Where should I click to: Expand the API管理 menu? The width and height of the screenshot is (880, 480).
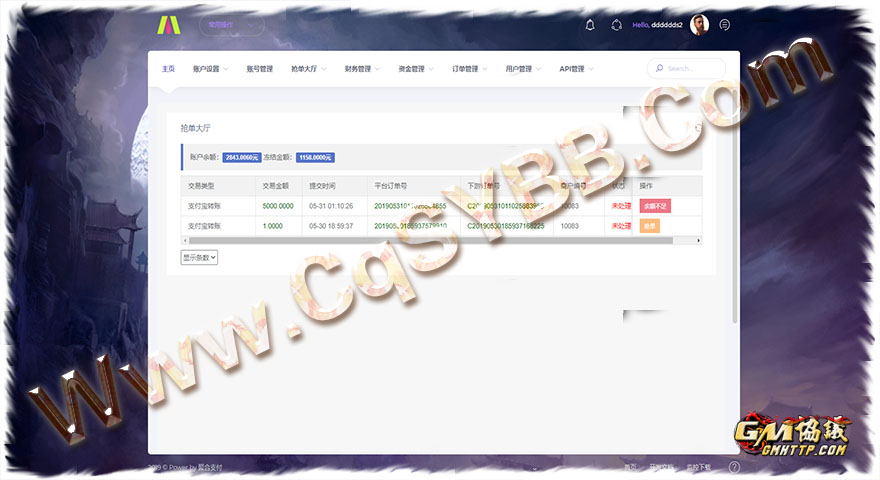pyautogui.click(x=576, y=68)
